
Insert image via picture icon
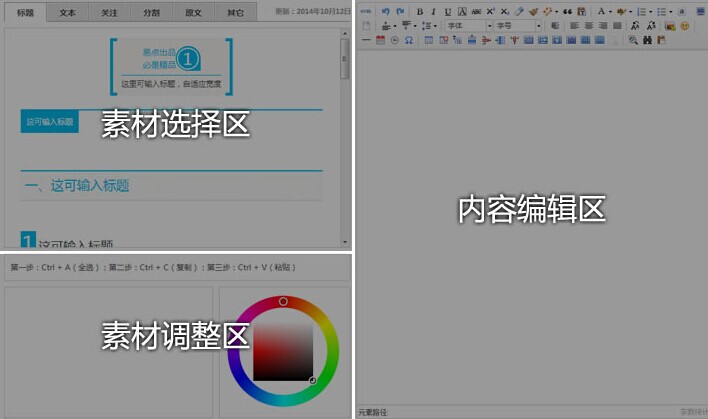(x=670, y=27)
